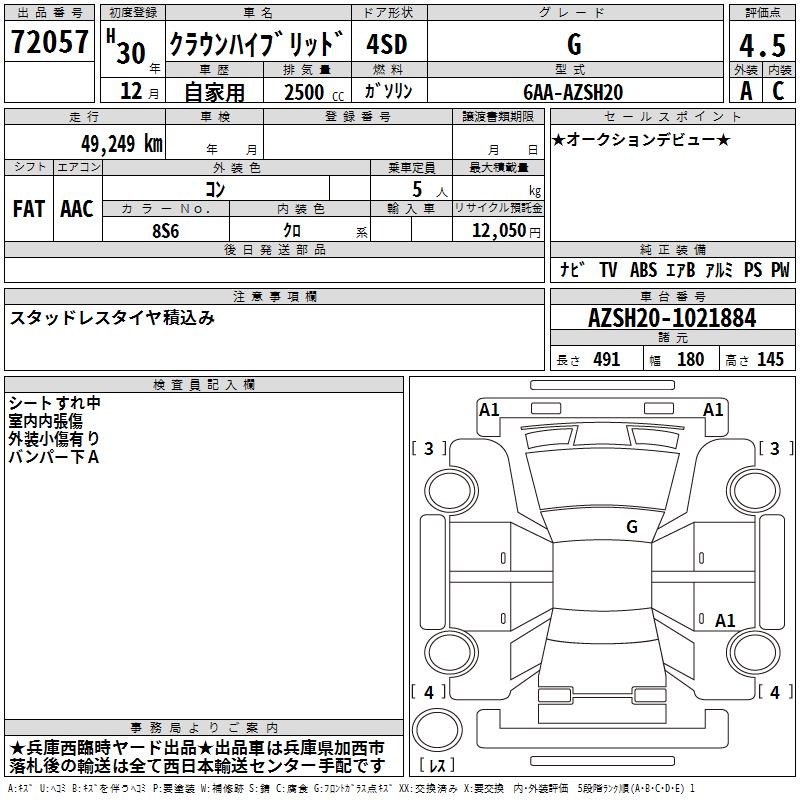
Task: Click the displacement value 2500 cc
Action: 314,92
